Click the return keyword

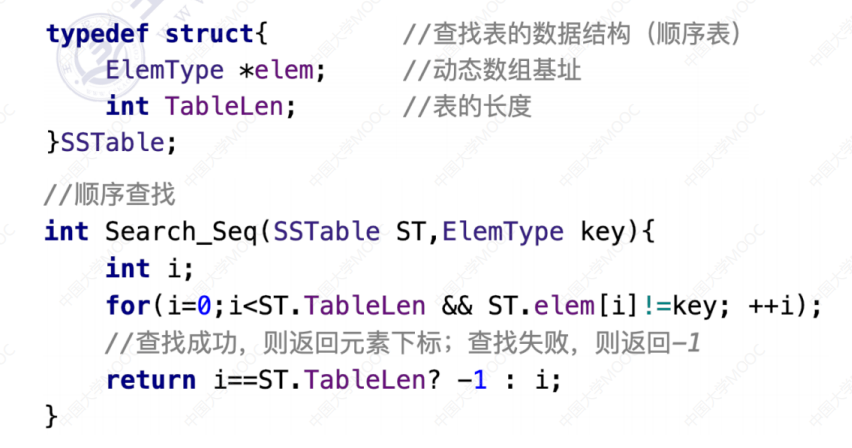151,379
